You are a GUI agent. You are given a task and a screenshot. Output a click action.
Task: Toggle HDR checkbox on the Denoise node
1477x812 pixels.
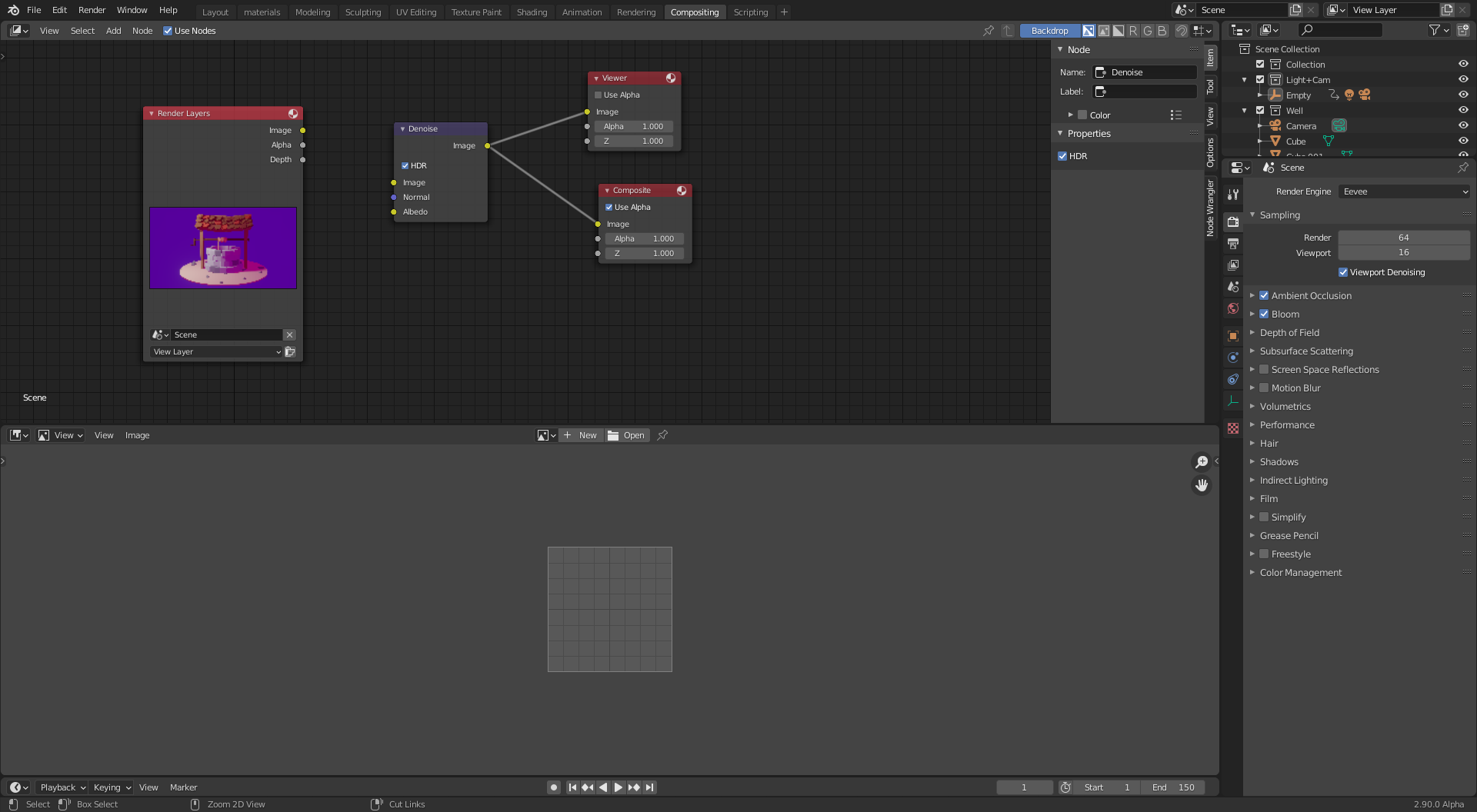click(x=405, y=166)
